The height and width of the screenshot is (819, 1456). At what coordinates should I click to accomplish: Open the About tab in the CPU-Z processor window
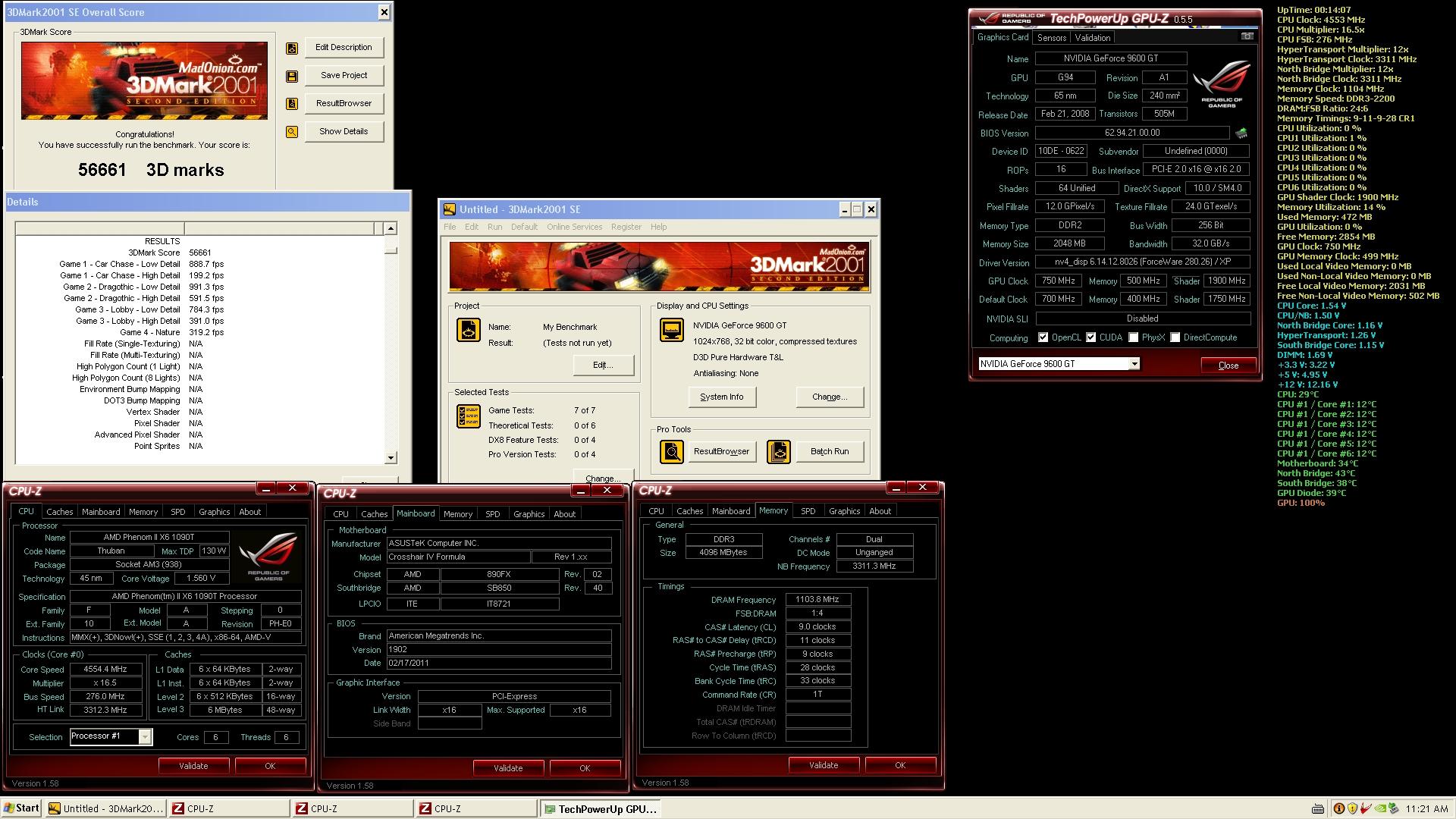tap(249, 512)
